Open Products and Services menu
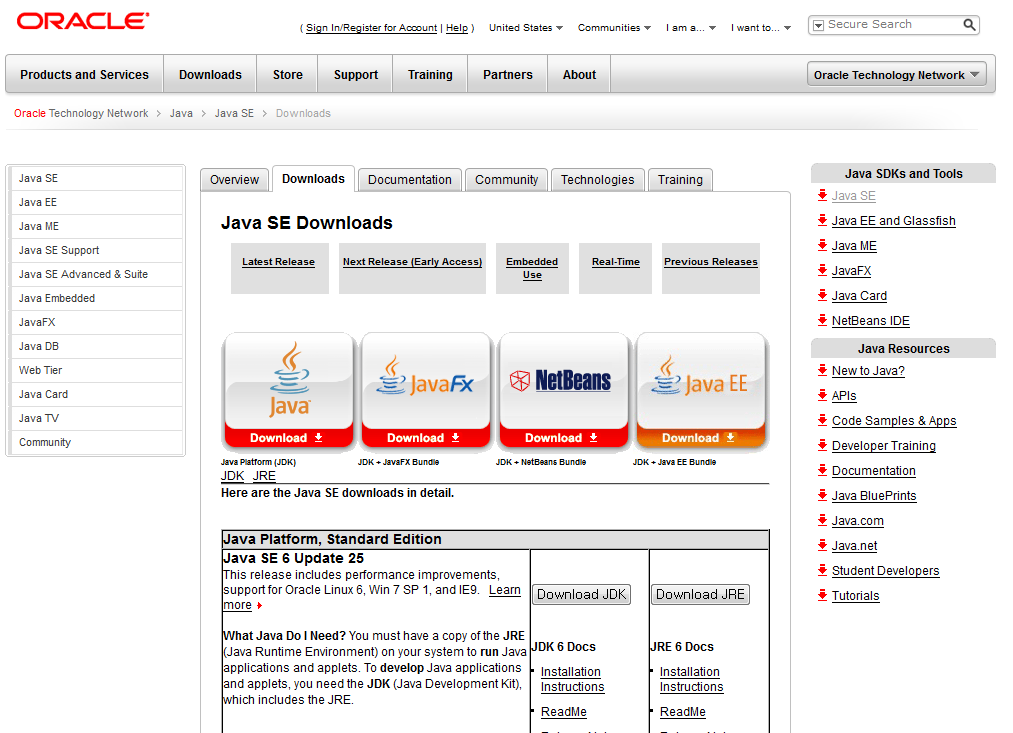1013x733 pixels. point(84,74)
